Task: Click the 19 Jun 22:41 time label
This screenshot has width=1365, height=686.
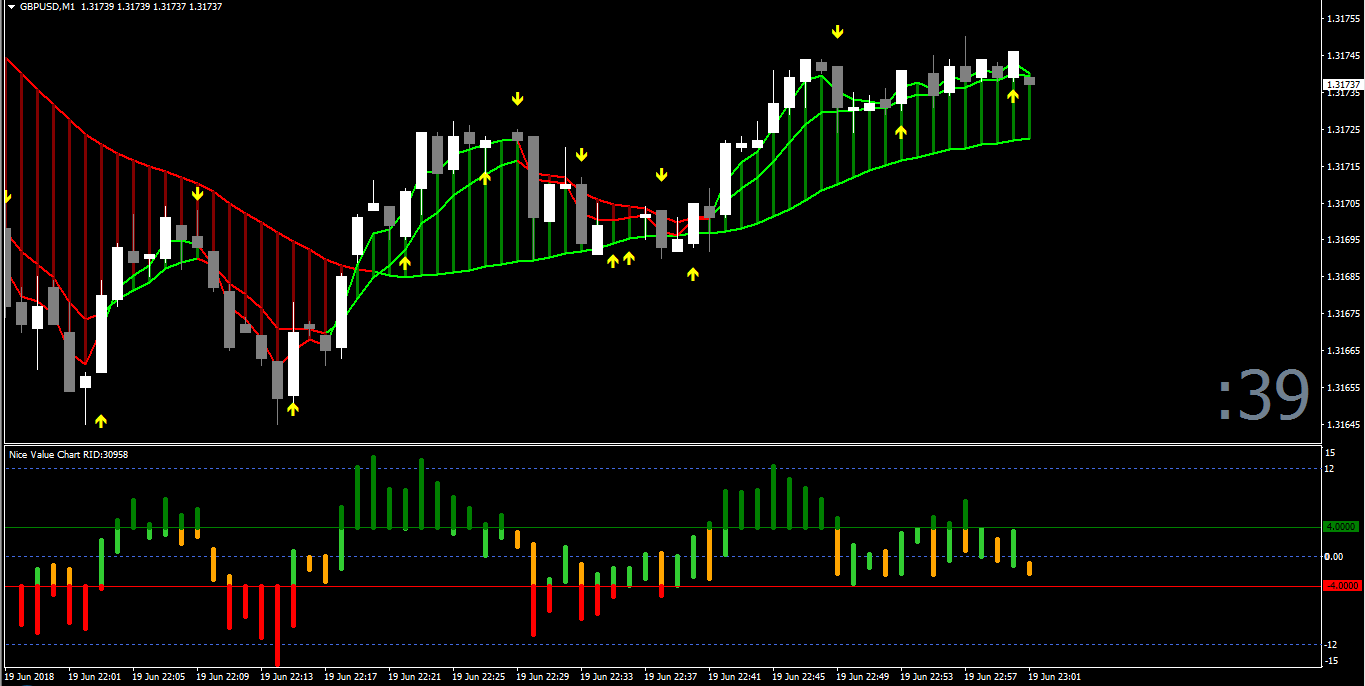Action: point(734,677)
